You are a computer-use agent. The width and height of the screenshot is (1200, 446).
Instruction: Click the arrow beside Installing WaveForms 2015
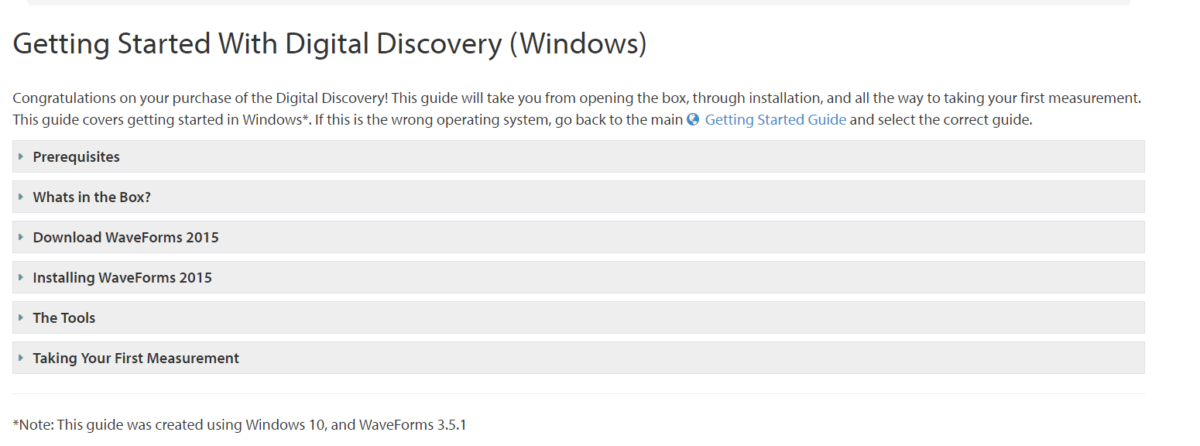pos(21,277)
